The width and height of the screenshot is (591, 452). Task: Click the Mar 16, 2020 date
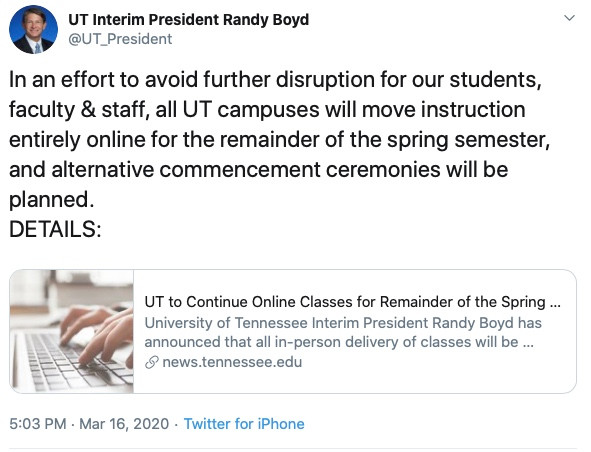(x=124, y=424)
